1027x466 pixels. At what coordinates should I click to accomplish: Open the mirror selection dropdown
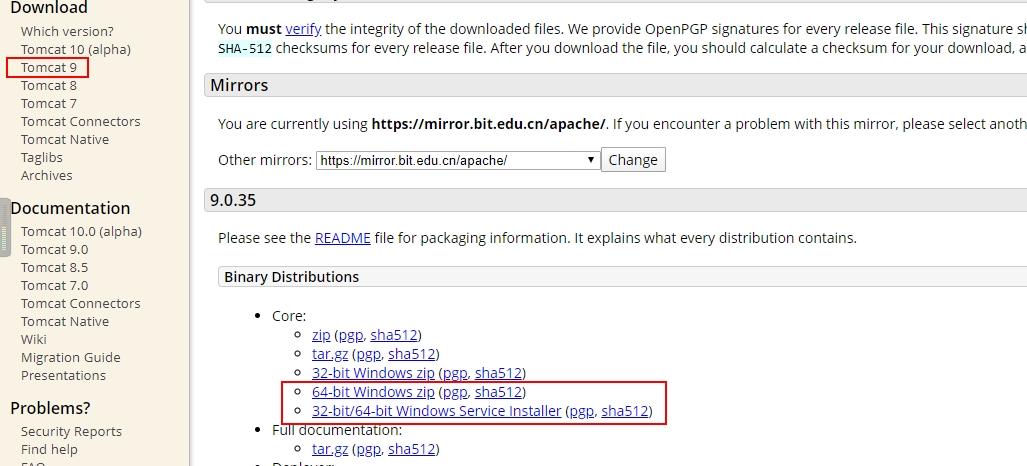458,160
